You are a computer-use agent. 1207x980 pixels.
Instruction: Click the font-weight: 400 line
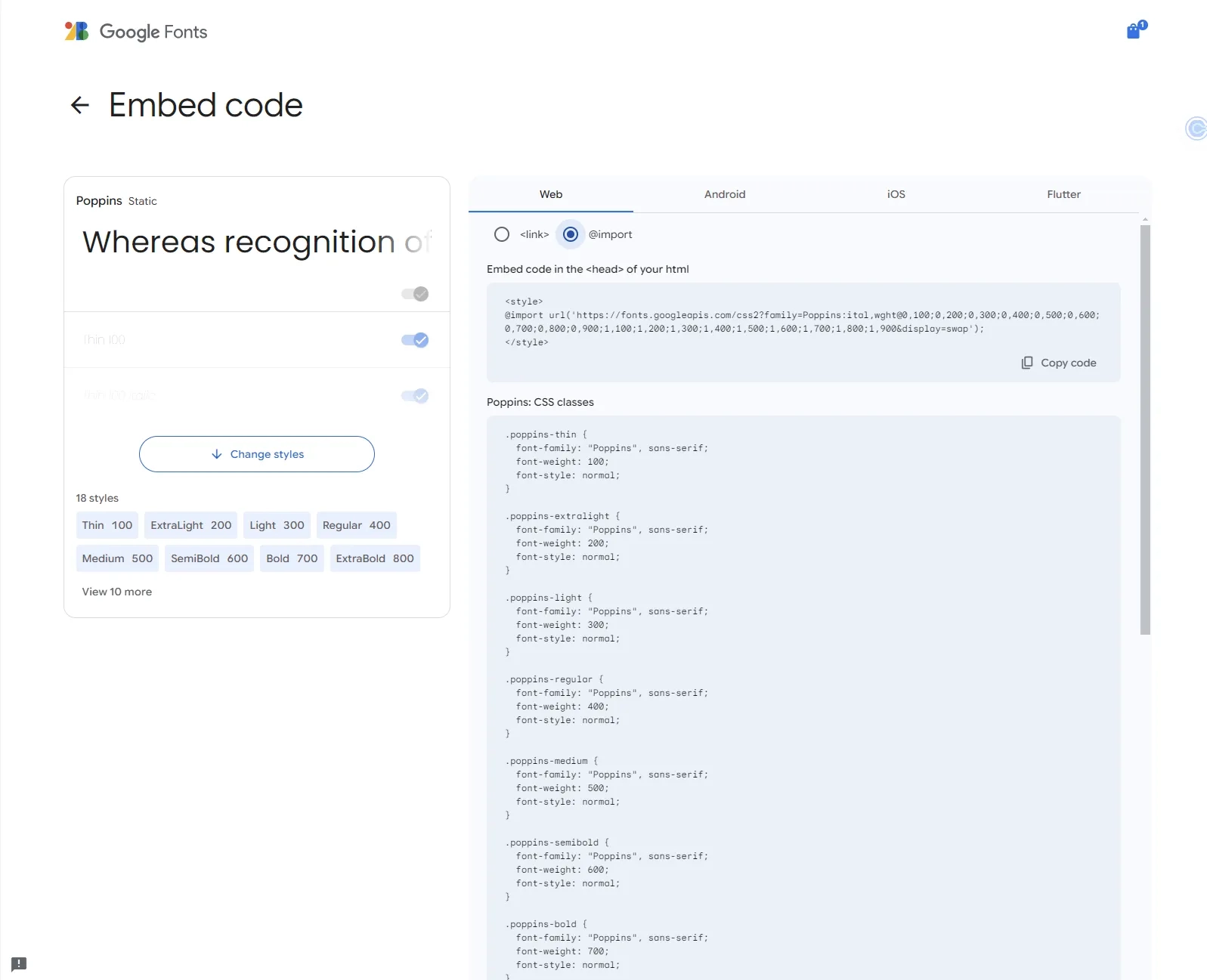click(x=562, y=706)
